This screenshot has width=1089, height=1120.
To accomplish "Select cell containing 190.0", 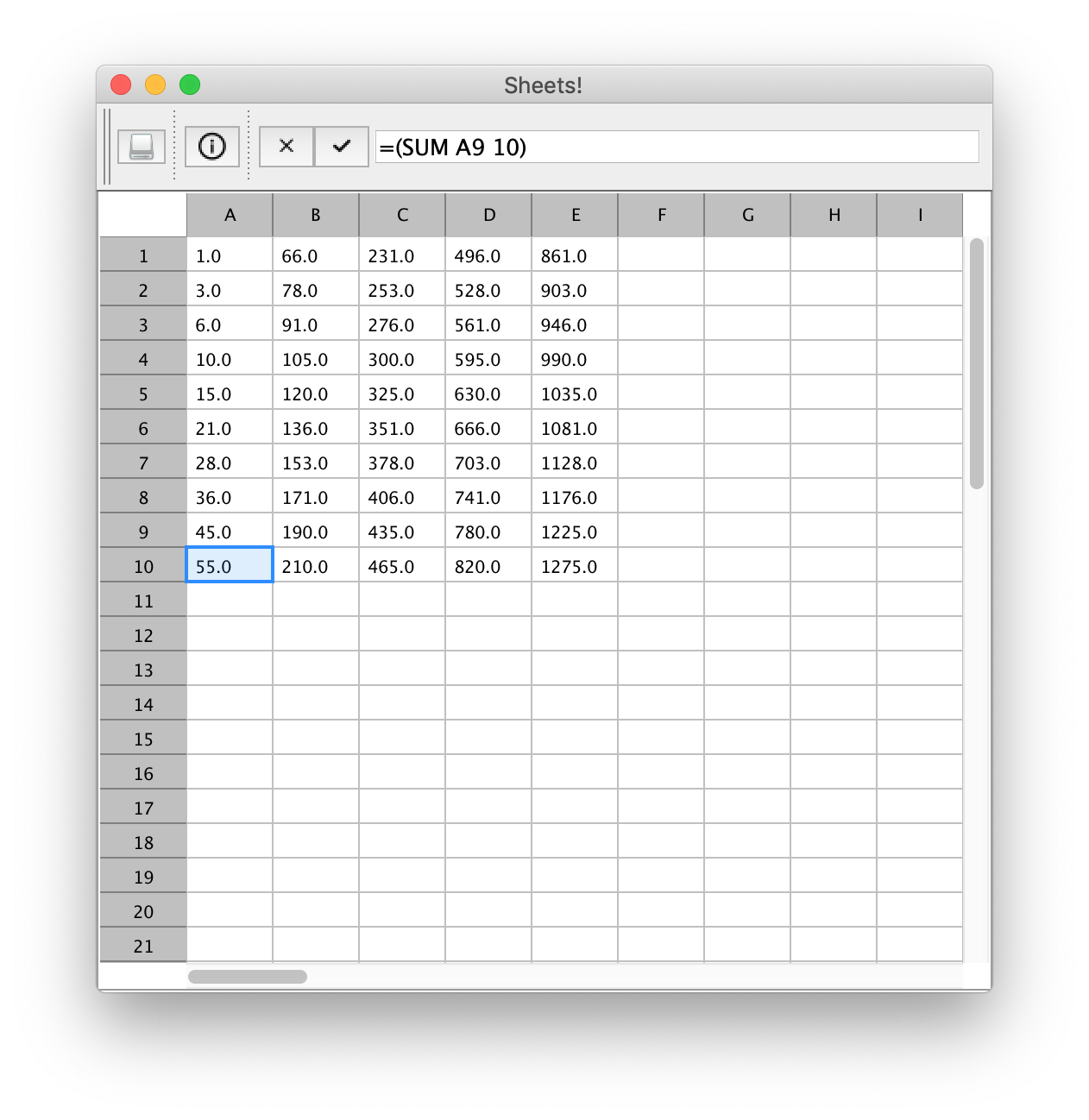I will [316, 532].
